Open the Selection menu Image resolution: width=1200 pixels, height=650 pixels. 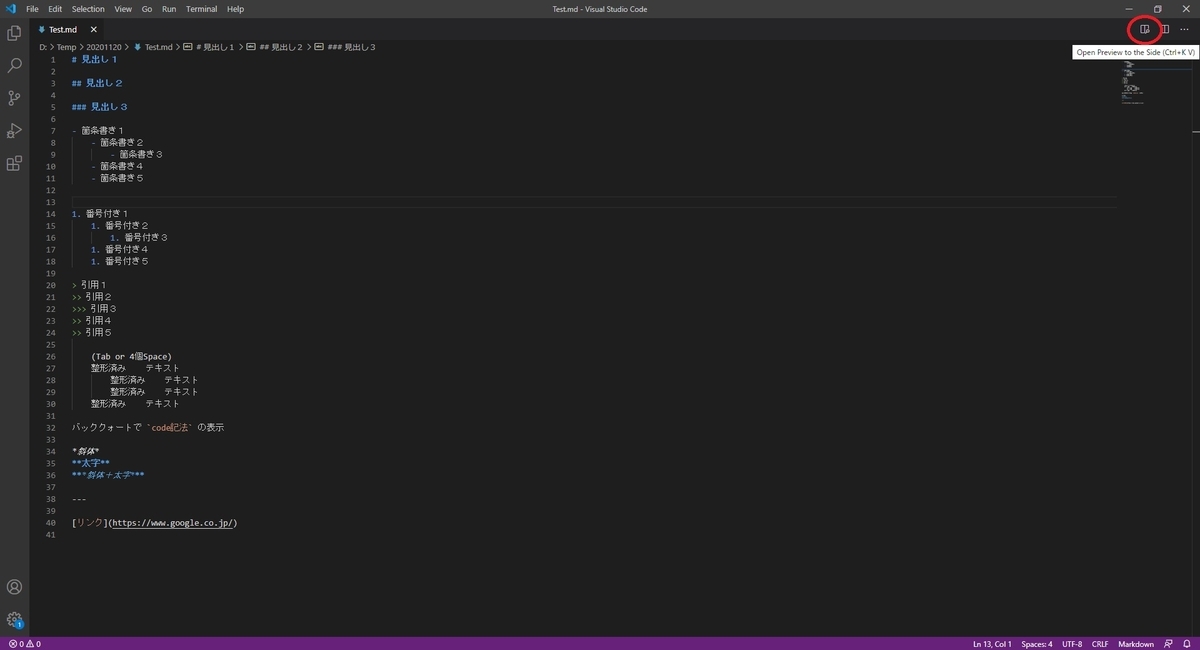tap(88, 9)
